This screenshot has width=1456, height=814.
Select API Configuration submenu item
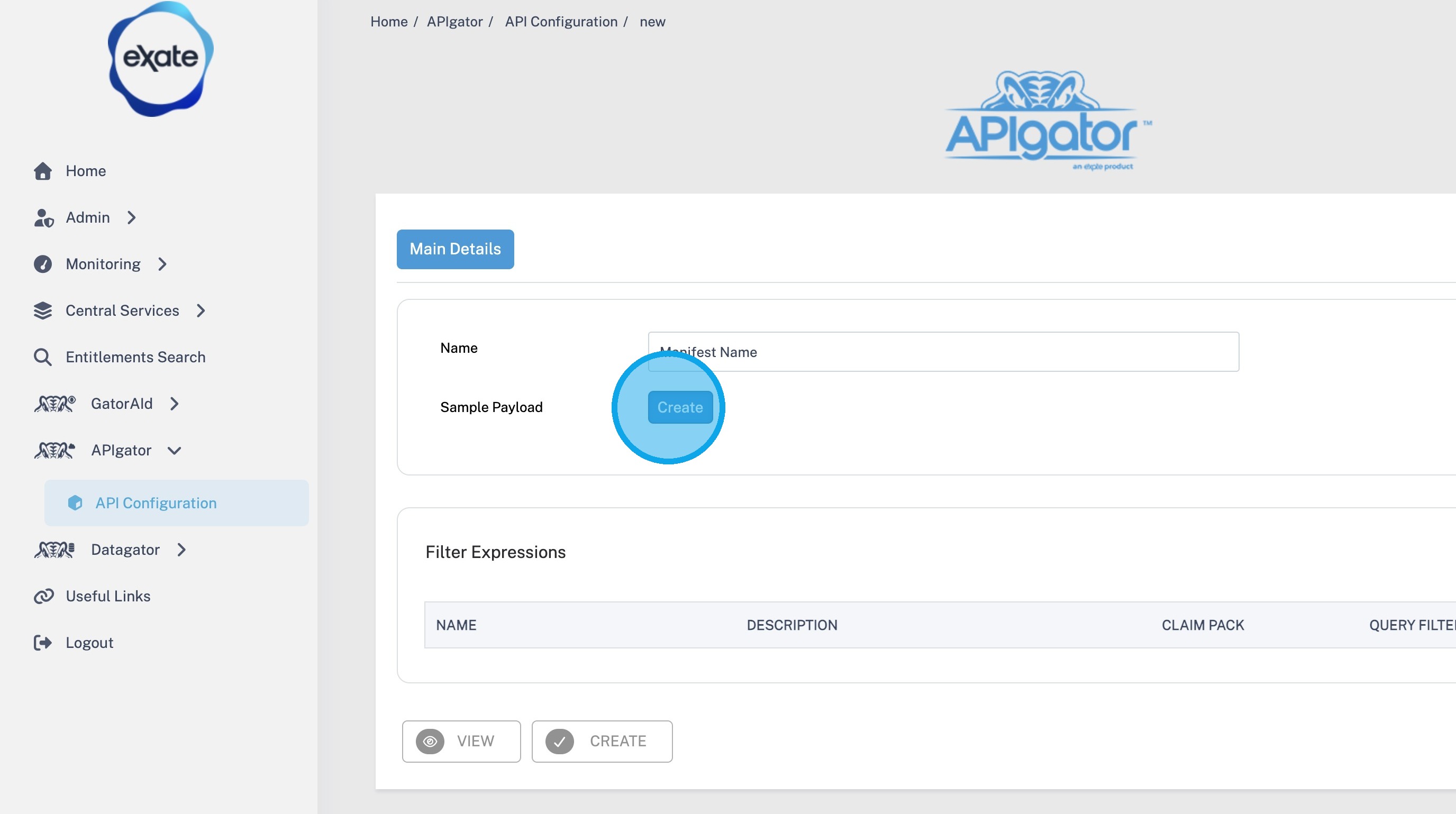click(176, 503)
